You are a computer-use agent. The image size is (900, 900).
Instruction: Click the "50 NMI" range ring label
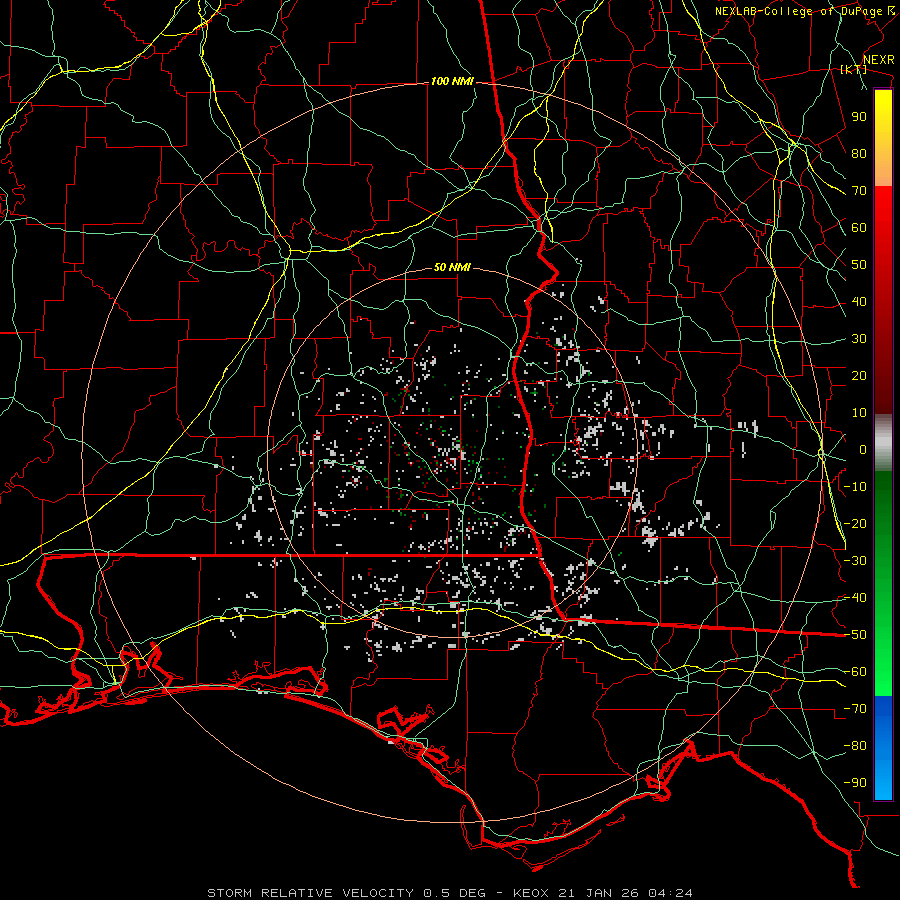click(452, 267)
